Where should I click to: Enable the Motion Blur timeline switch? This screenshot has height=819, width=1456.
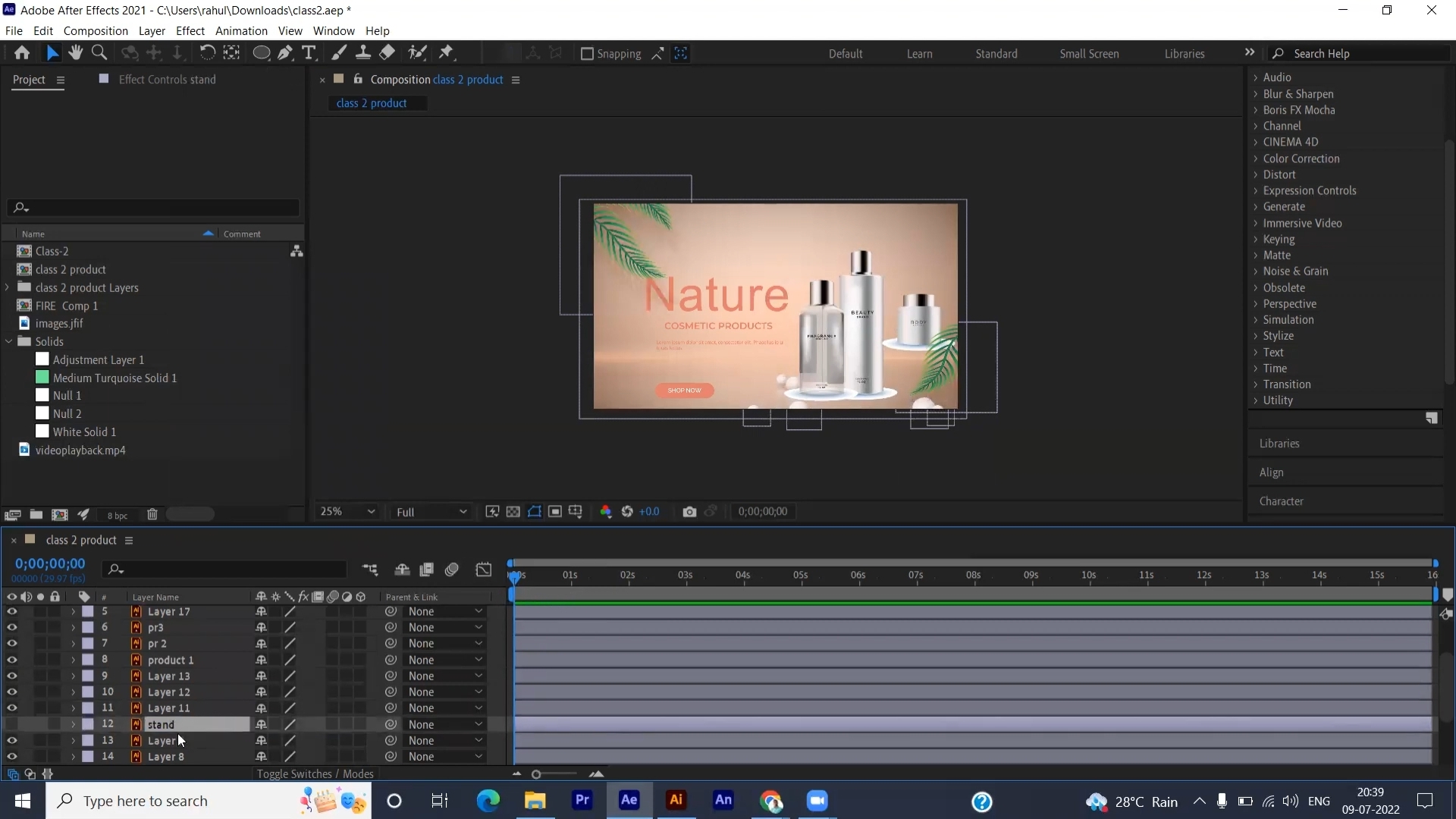[452, 570]
